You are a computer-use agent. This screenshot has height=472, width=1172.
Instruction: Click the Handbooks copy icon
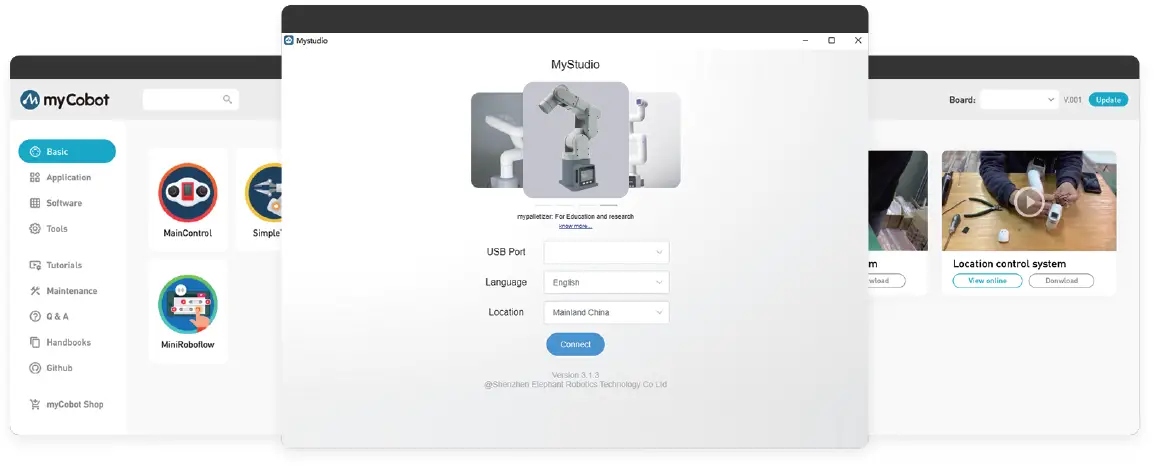click(x=34, y=343)
